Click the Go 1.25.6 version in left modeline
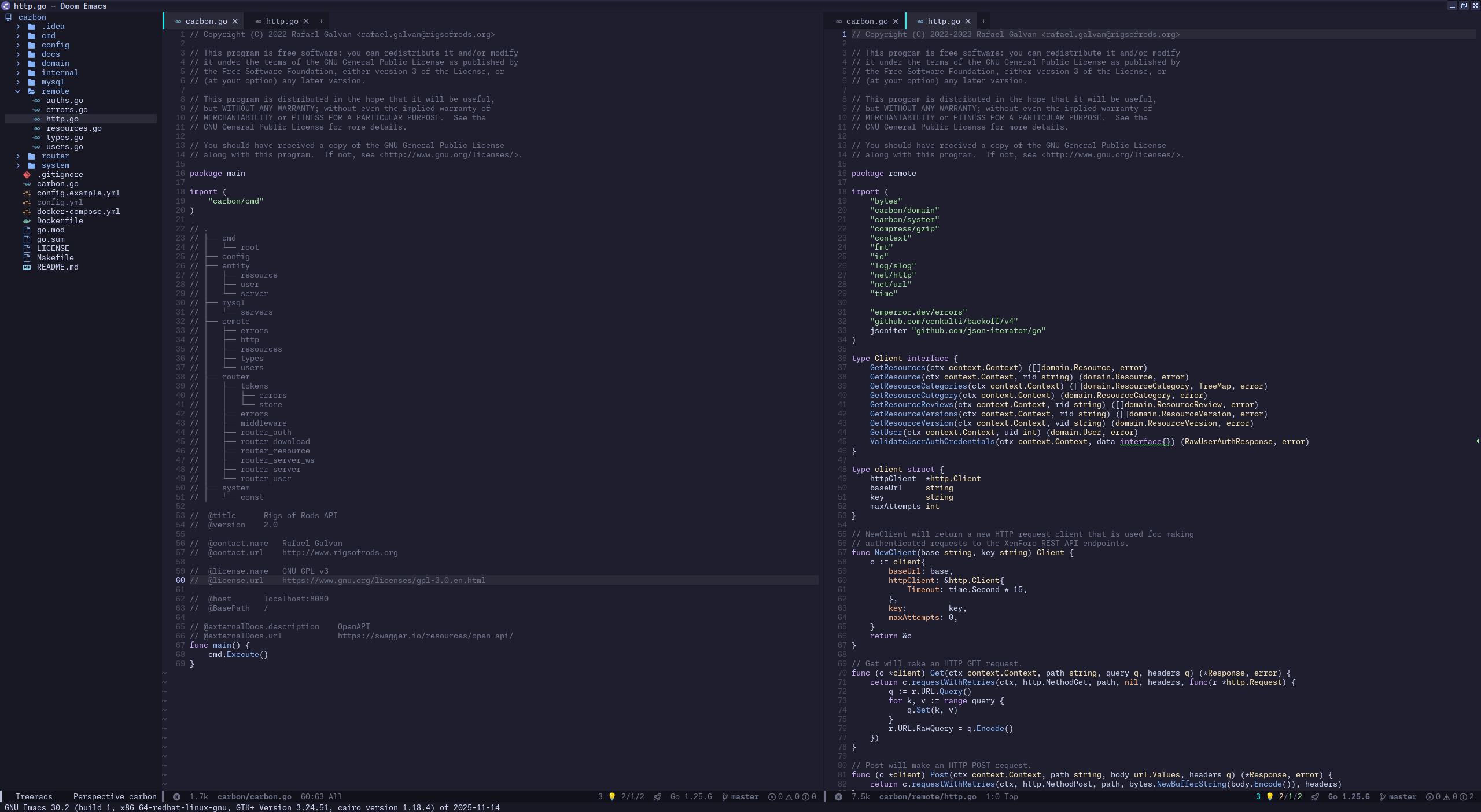Image resolution: width=1481 pixels, height=812 pixels. click(x=691, y=796)
